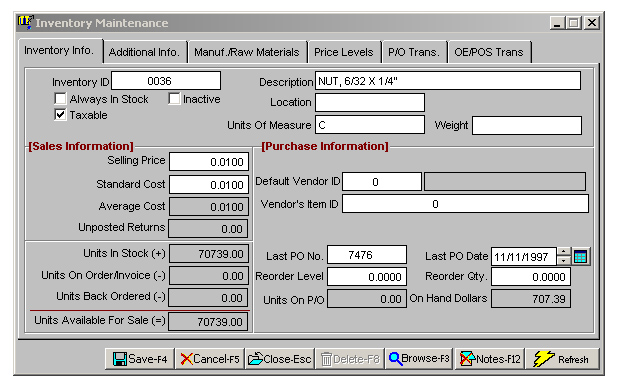Click the Units On P/O value field
The width and height of the screenshot is (621, 387).
(x=367, y=299)
